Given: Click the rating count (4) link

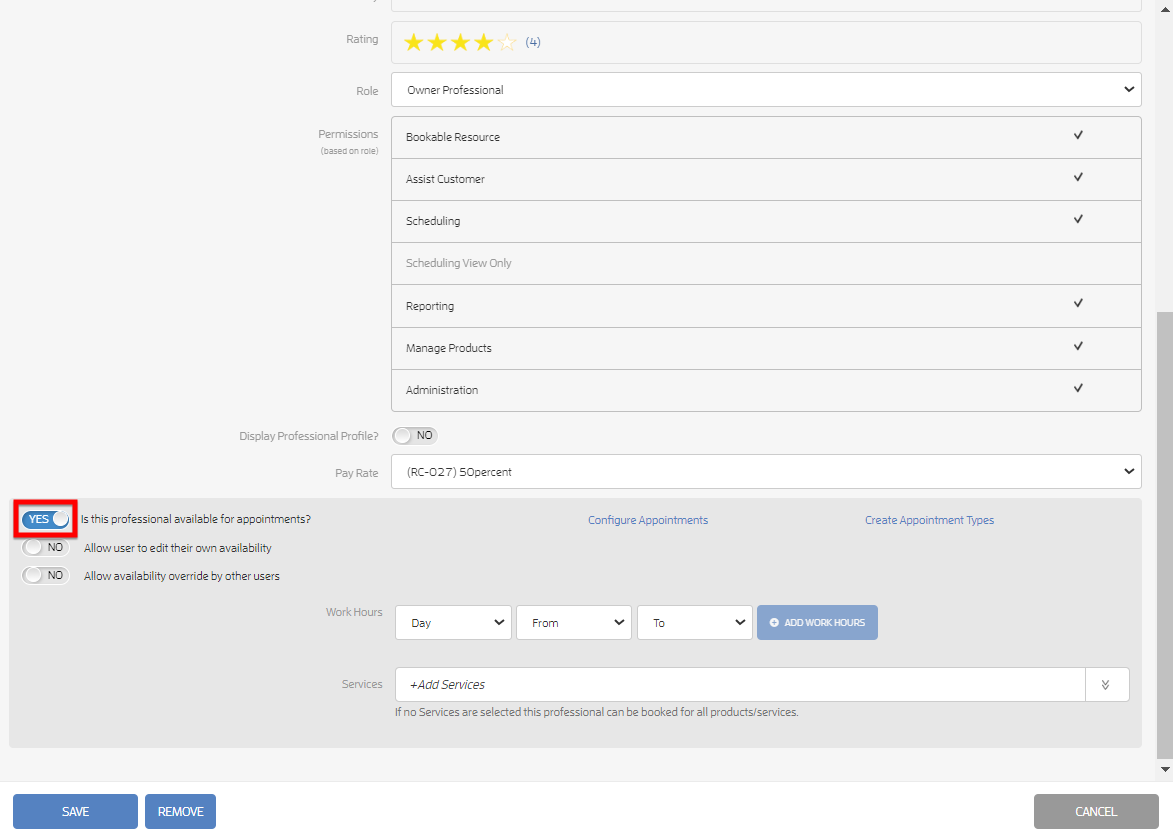Looking at the screenshot, I should coord(533,42).
